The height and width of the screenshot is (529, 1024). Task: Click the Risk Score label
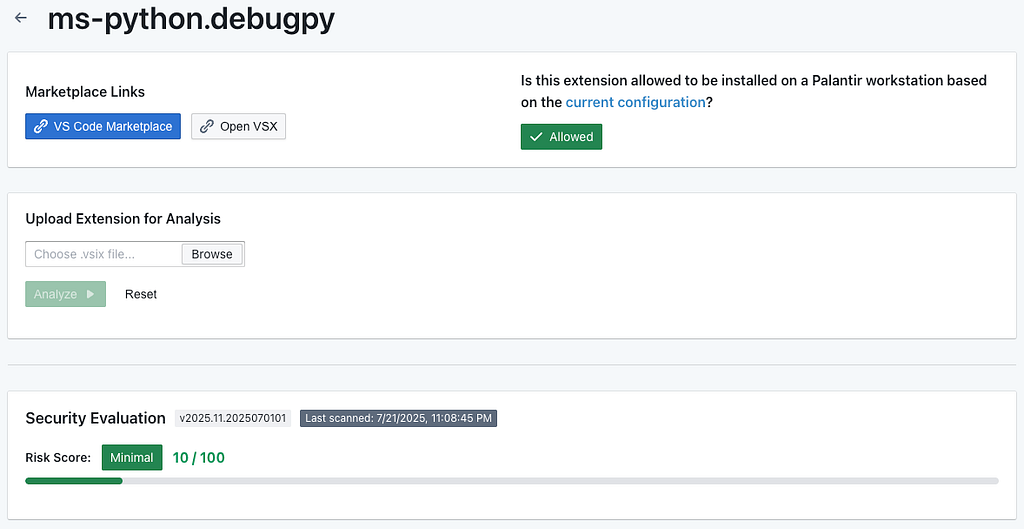(58, 457)
